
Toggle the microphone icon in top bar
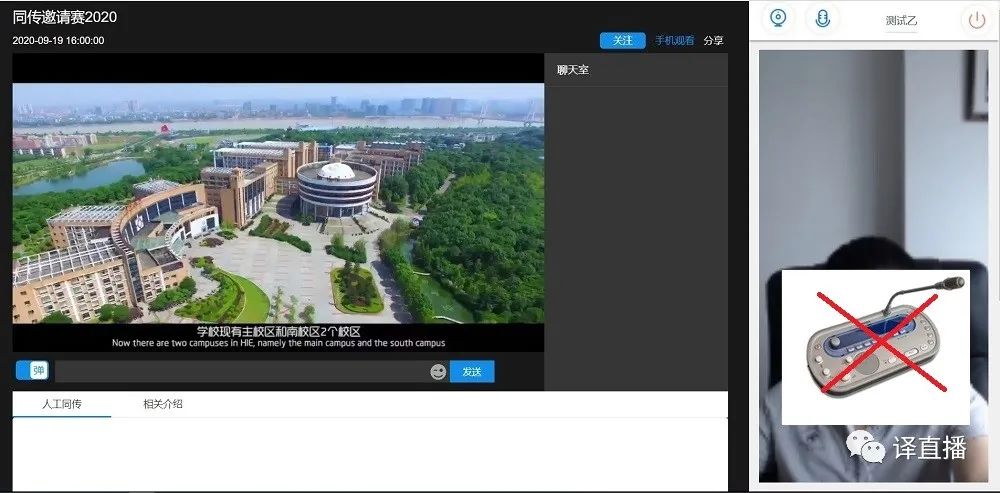click(823, 18)
